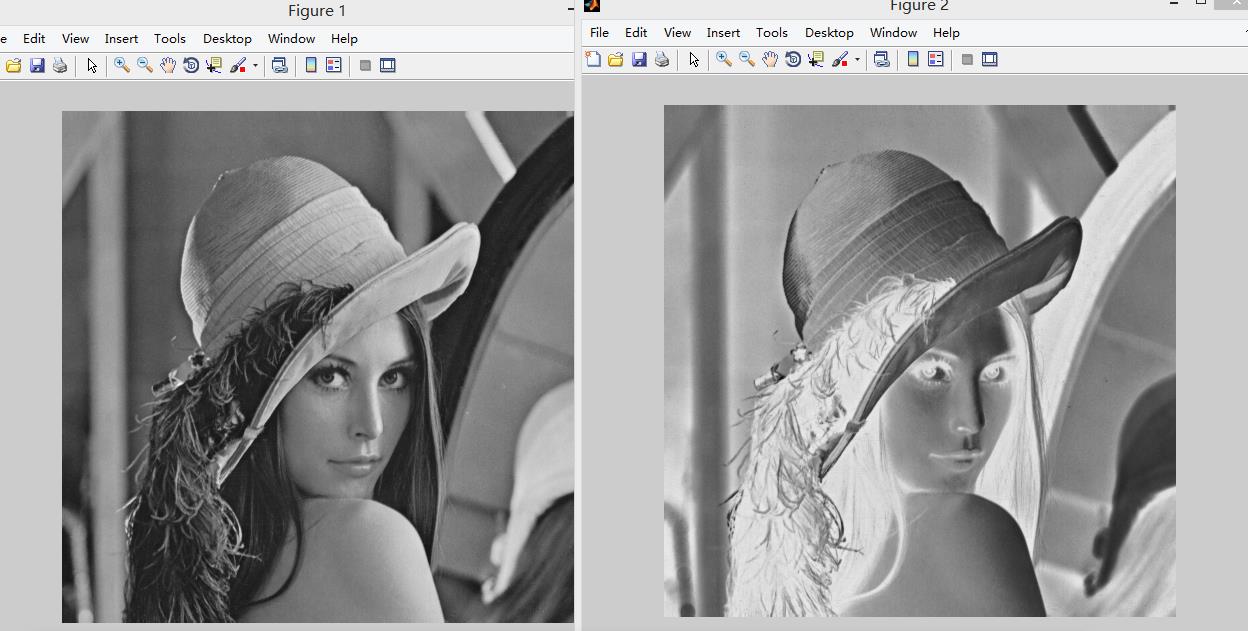The image size is (1248, 631).
Task: Open file icon in Figure 2 toolbar
Action: pyautogui.click(x=616, y=60)
